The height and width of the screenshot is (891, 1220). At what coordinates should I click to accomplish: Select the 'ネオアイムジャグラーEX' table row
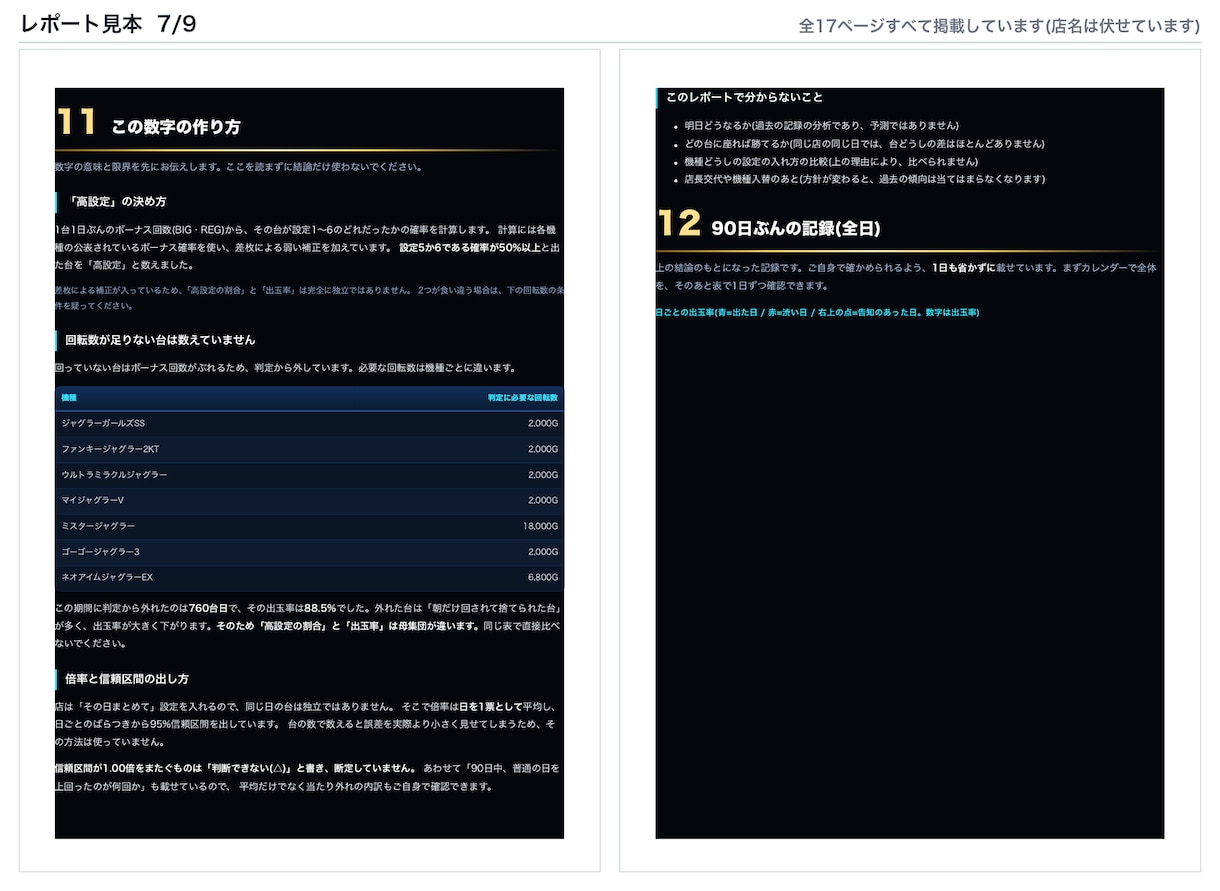pos(309,578)
